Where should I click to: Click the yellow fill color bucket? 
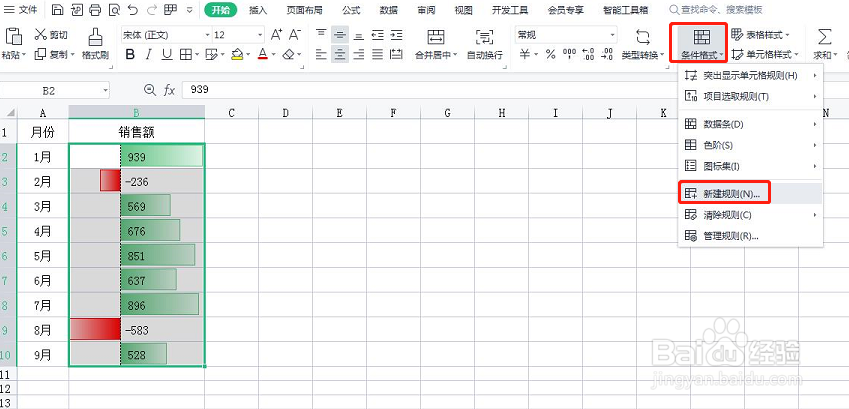click(237, 54)
